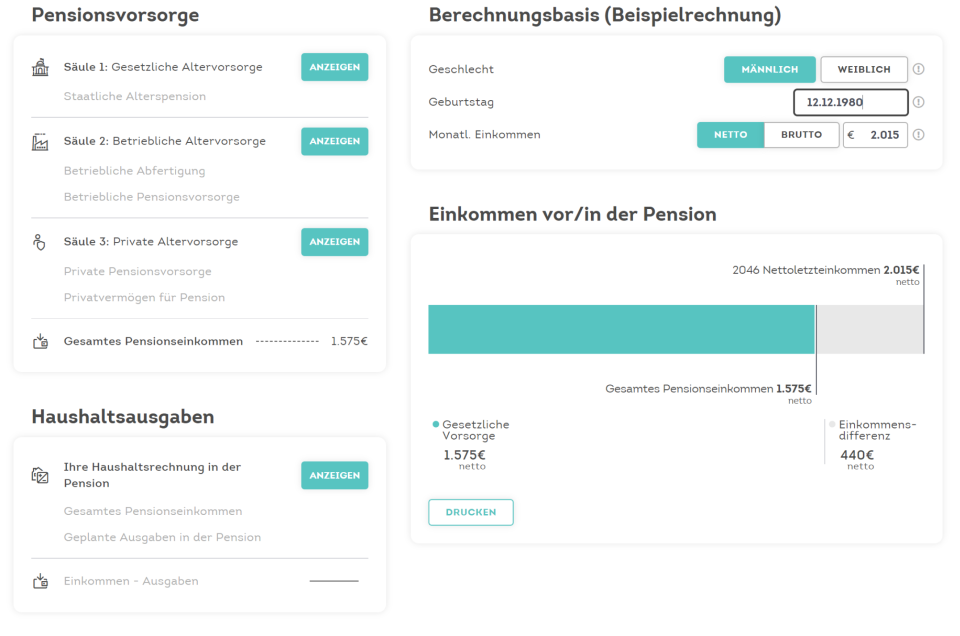This screenshot has height=636, width=960.
Task: Select the chart icon next to Säule 2
Action: tap(39, 141)
